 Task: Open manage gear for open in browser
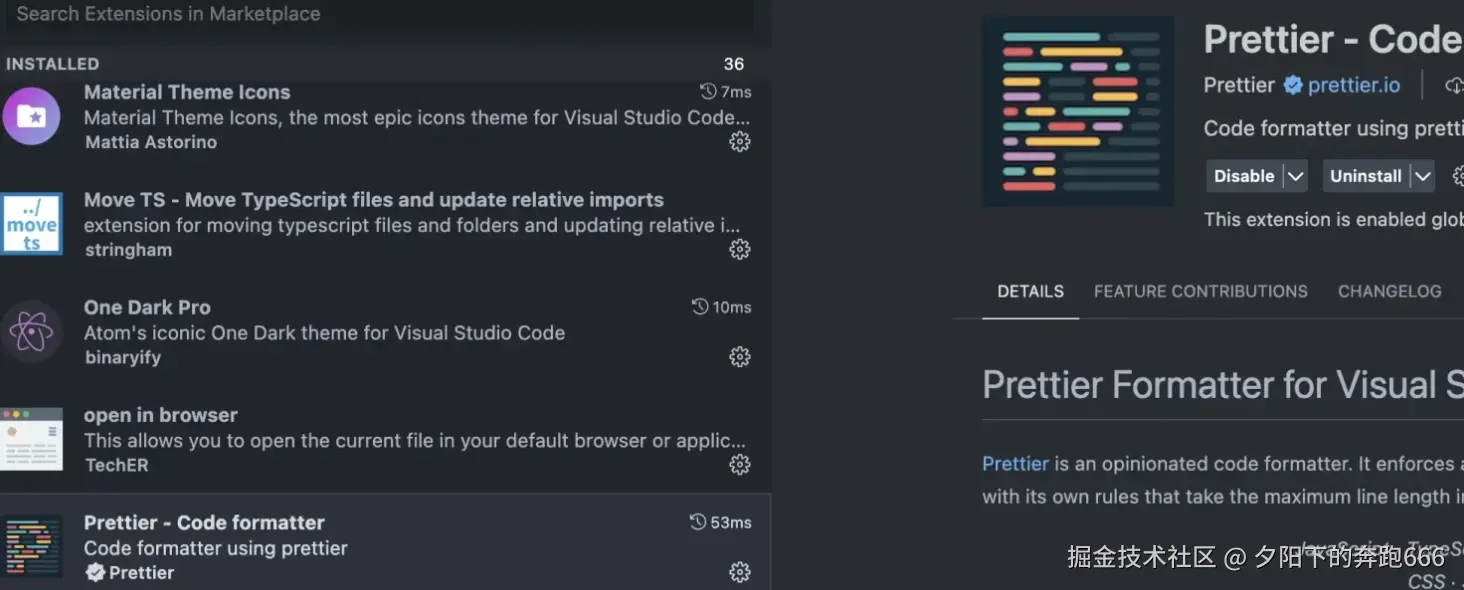740,464
